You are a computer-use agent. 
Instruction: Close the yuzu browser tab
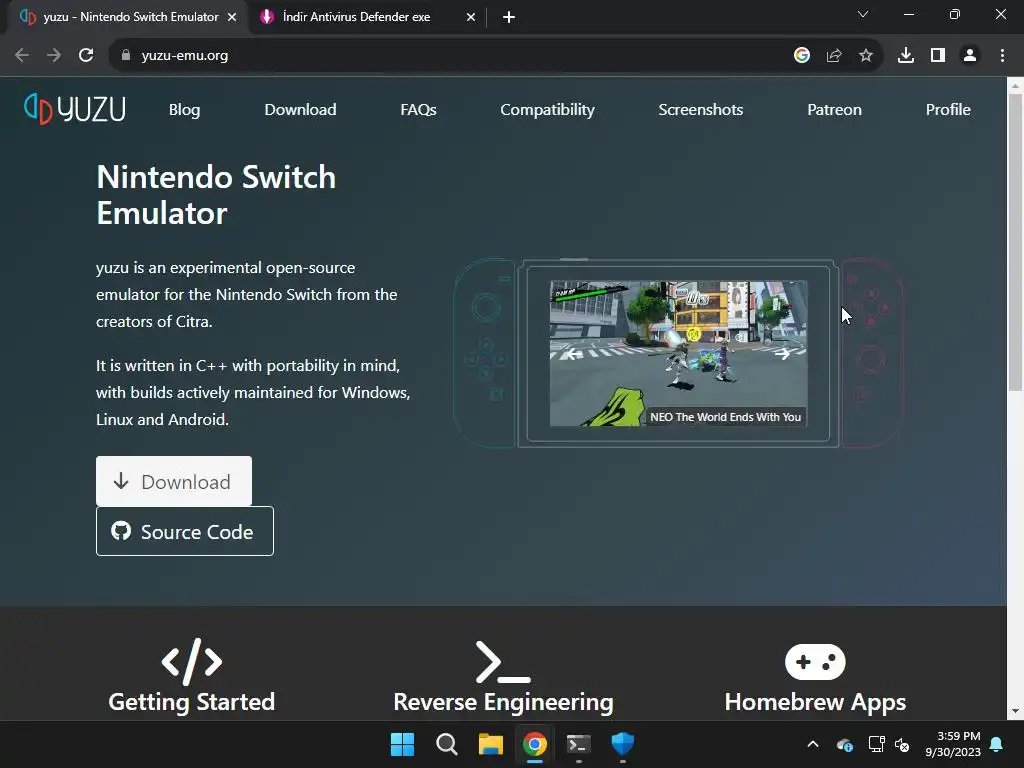pyautogui.click(x=232, y=17)
